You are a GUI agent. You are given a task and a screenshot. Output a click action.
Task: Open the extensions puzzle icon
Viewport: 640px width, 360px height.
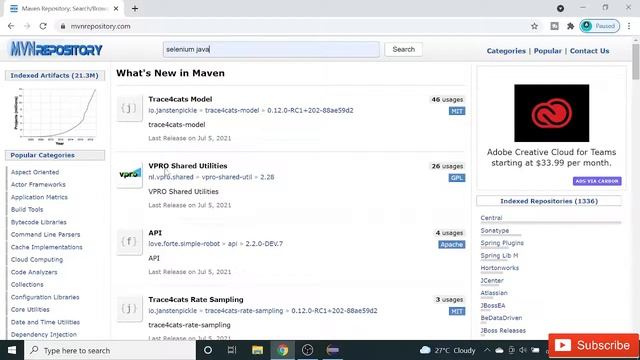(571, 26)
